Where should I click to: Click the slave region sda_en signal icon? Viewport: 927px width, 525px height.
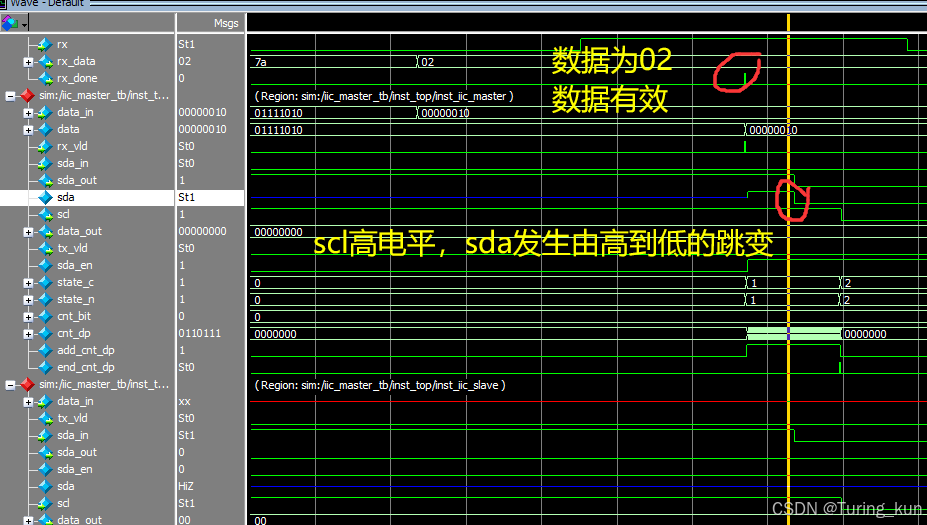point(45,469)
